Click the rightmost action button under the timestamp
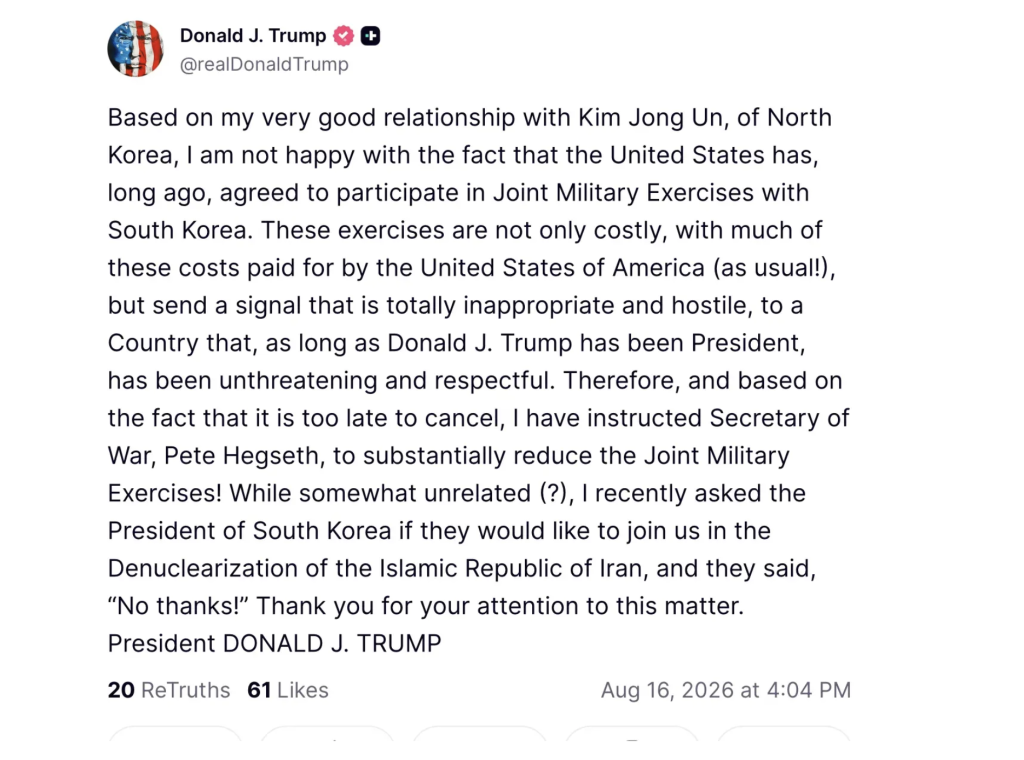Viewport: 1024px width, 760px height. [784, 735]
